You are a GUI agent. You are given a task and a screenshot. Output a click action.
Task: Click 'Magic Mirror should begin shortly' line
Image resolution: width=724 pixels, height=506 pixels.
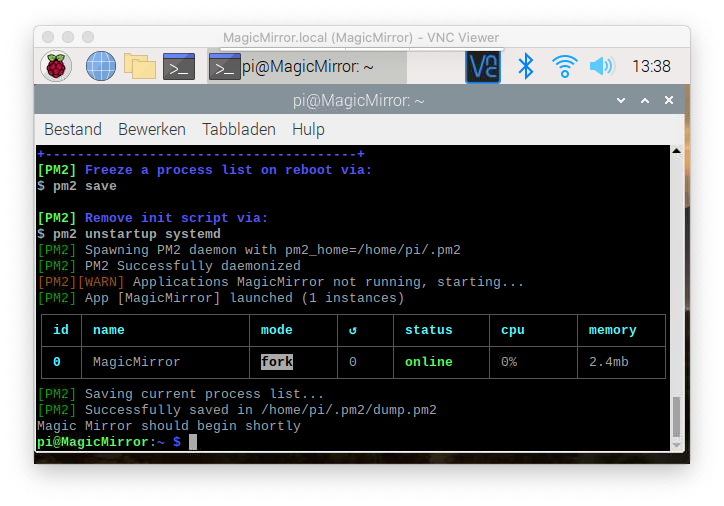tap(169, 426)
